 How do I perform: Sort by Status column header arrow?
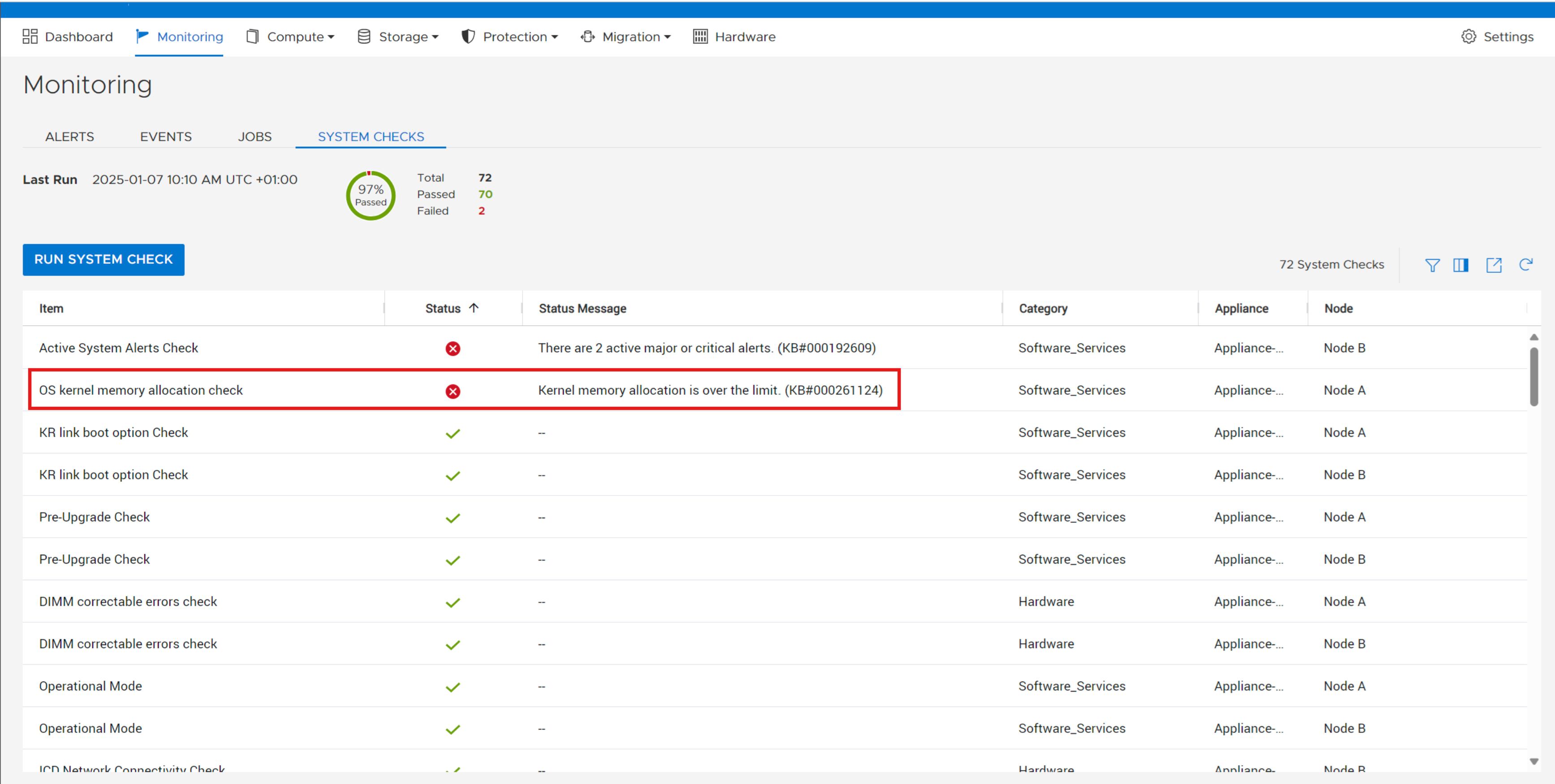point(474,308)
